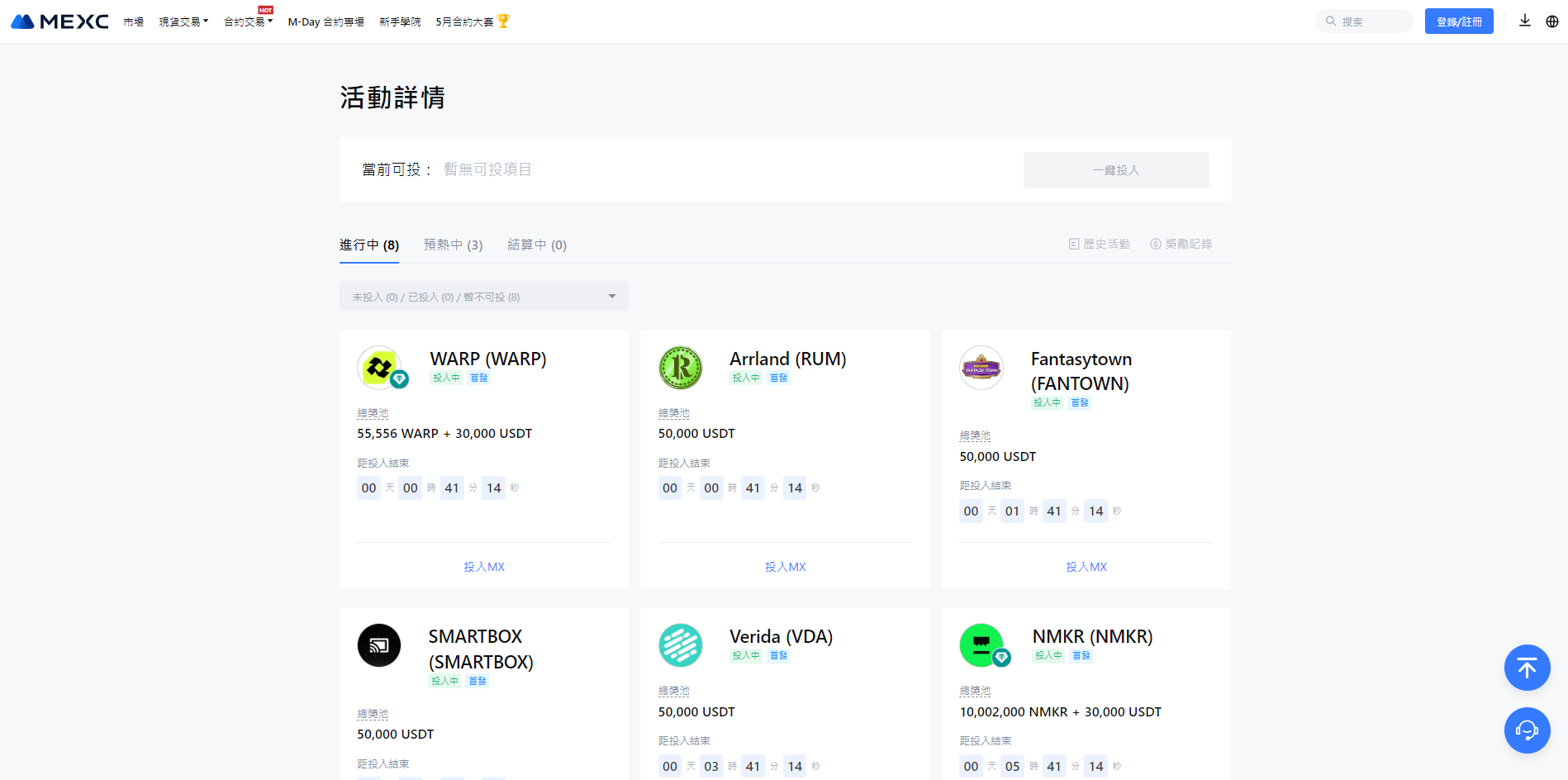Viewport: 1568px width, 780px height.
Task: Click 55,556 WARP + 30,000 USDT prize text
Action: [x=444, y=433]
